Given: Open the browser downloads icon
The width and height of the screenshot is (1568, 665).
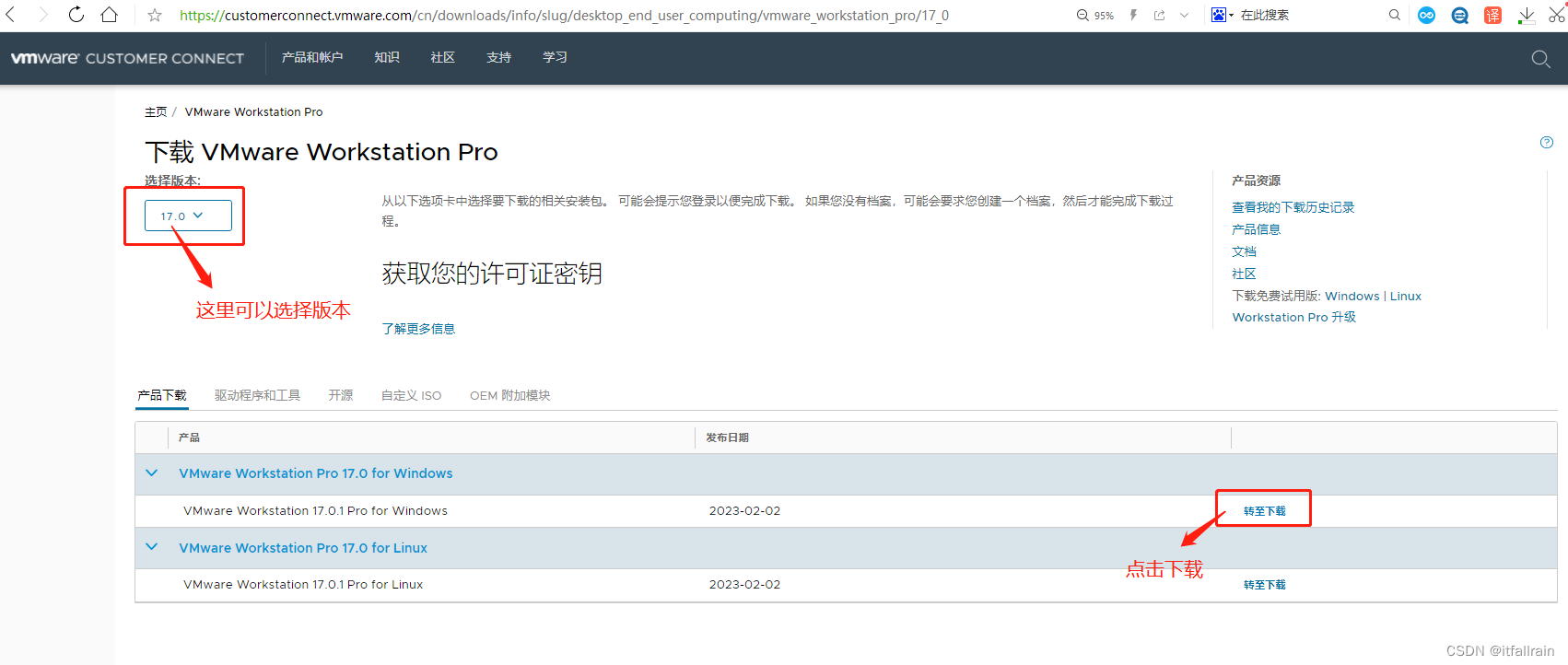Looking at the screenshot, I should click(1527, 15).
